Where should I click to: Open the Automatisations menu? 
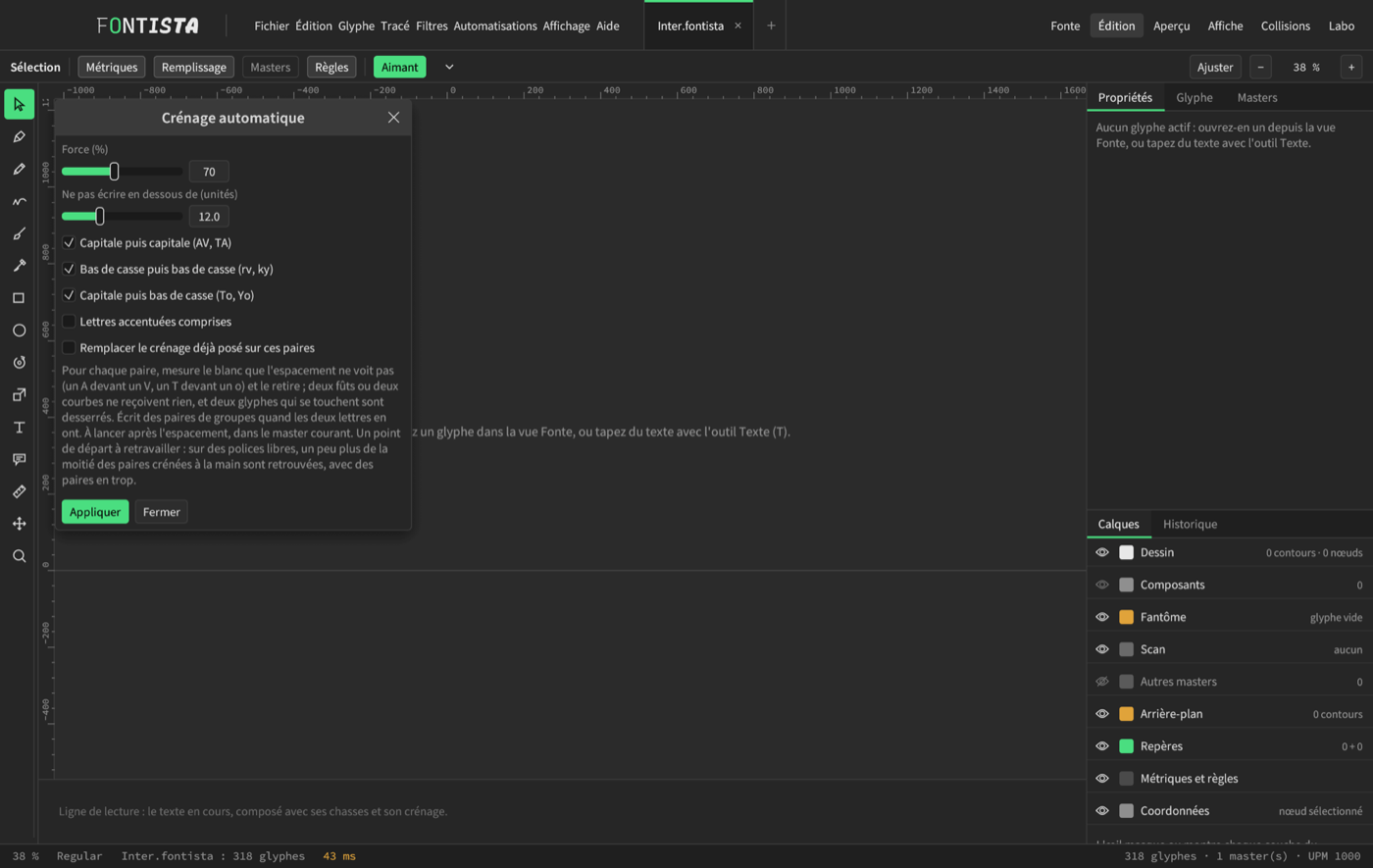click(495, 26)
